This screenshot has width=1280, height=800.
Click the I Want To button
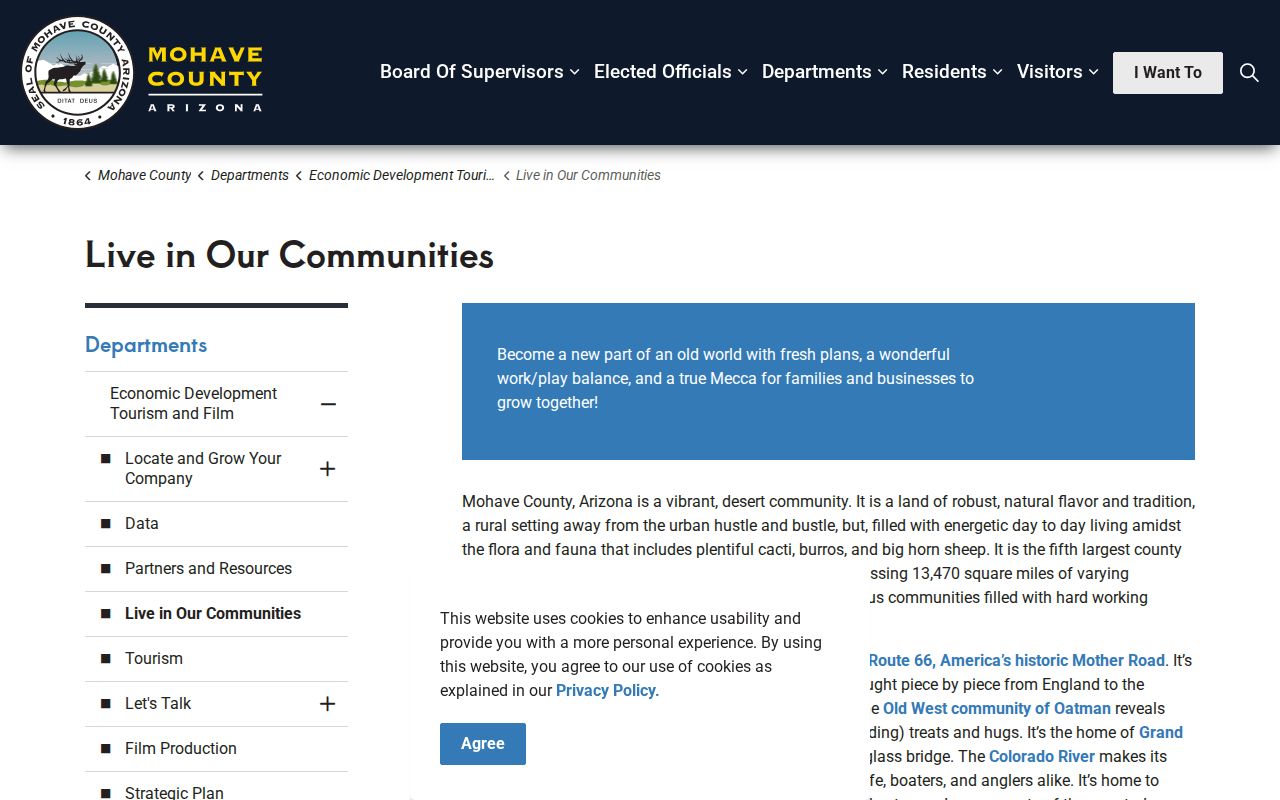click(x=1168, y=73)
